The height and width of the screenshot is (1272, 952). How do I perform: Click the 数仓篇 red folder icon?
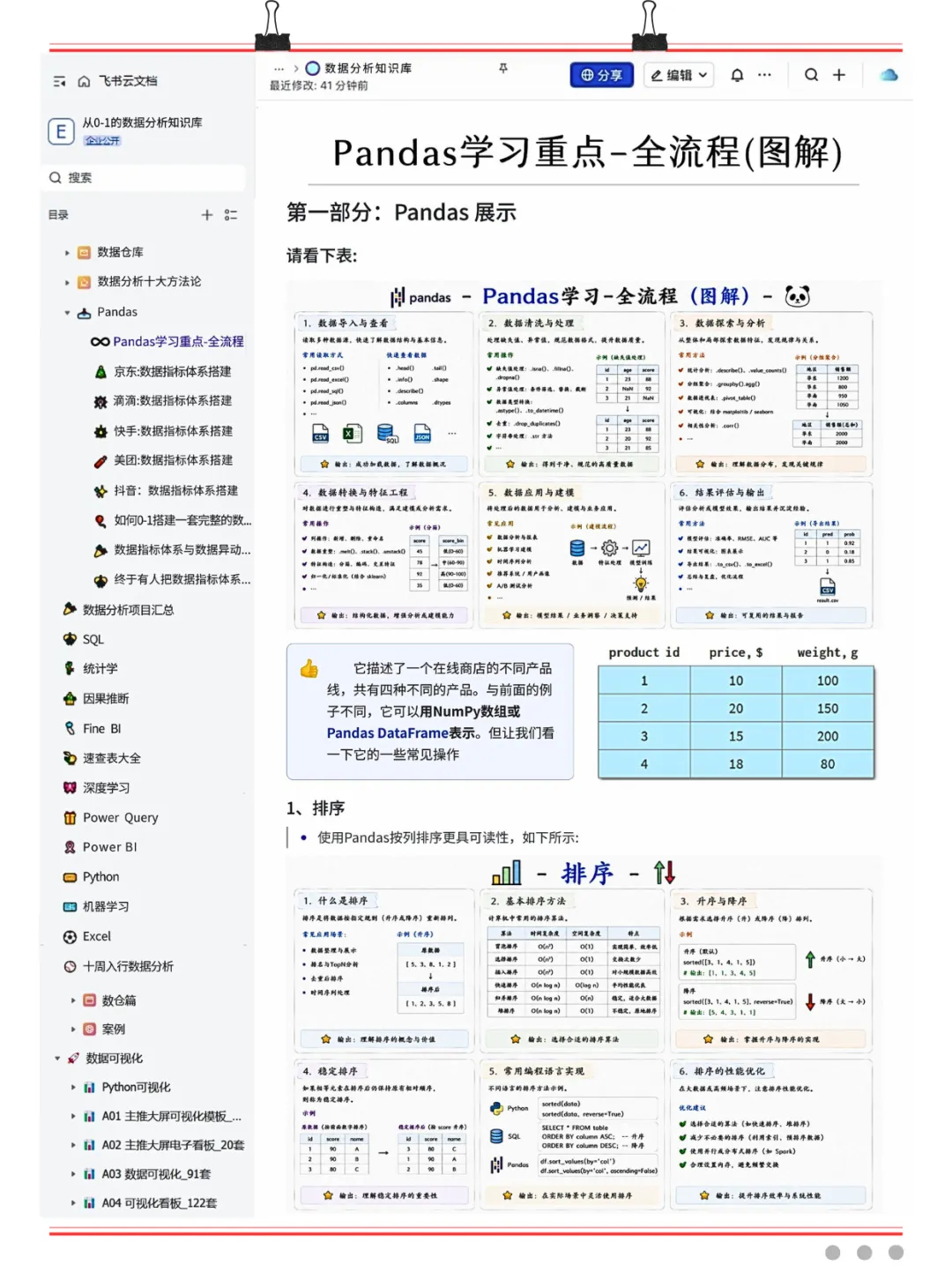(89, 1000)
